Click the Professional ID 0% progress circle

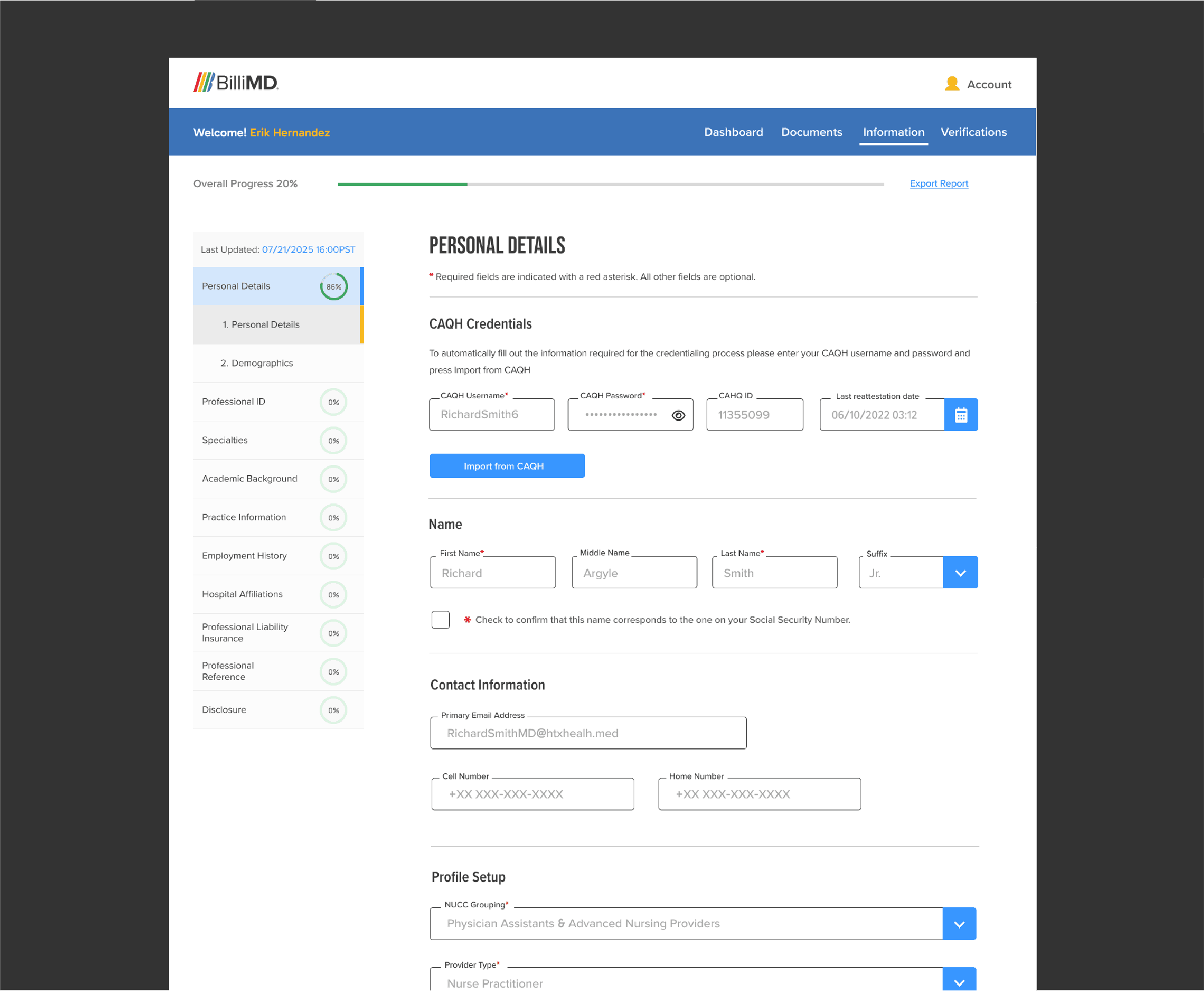click(333, 402)
